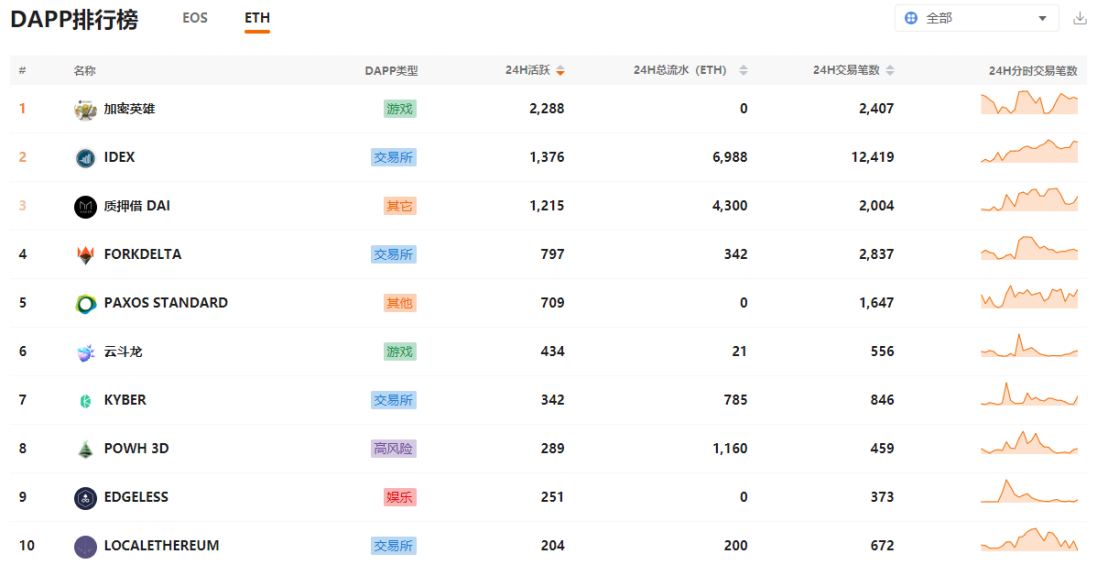Sort by 24H交易笔数 column arrow
The image size is (1099, 580).
890,70
